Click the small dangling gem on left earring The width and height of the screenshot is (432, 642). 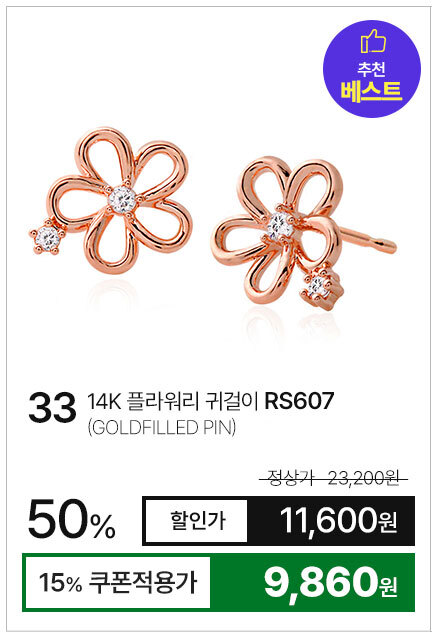[x=47, y=237]
